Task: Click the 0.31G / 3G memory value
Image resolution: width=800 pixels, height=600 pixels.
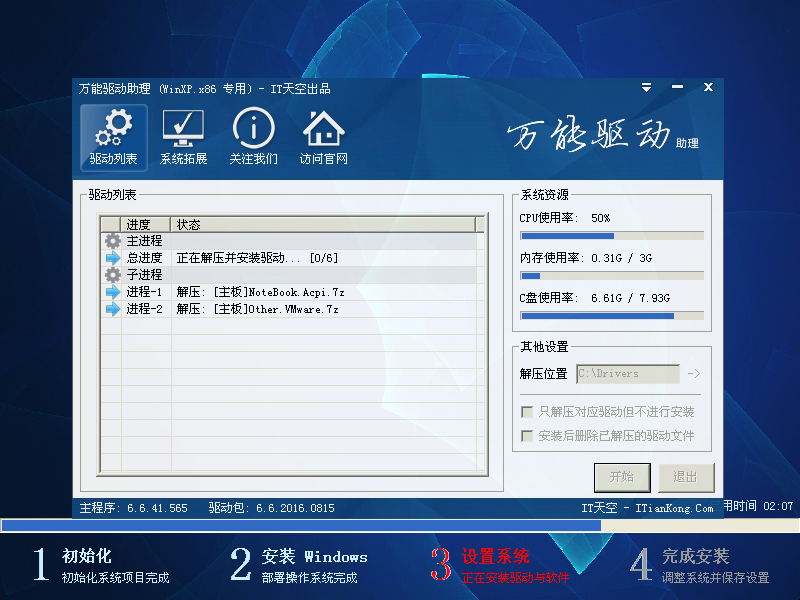Action: click(x=621, y=258)
